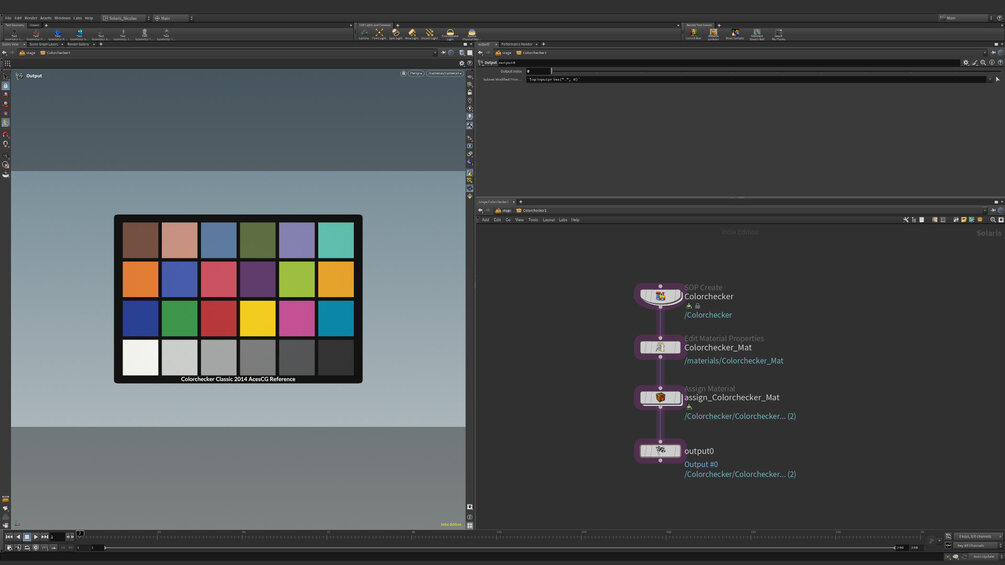Screen dimensions: 1005x565
Task: Open the Main take dropdown in the menu bar
Action: [172, 18]
